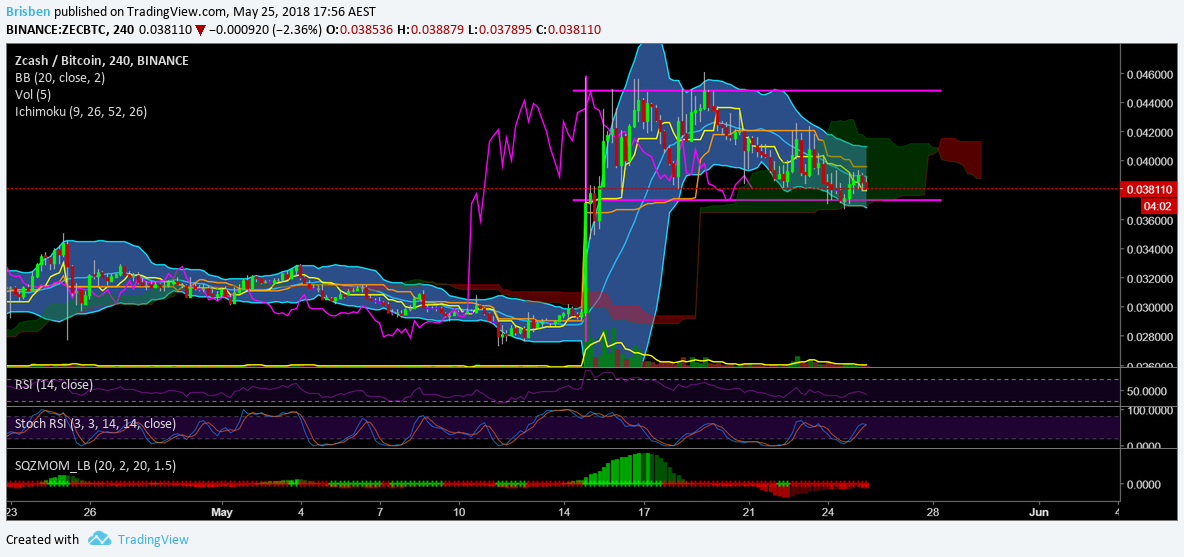The width and height of the screenshot is (1184, 557).
Task: Select the vertical magenta line at May 14
Action: click(586, 208)
